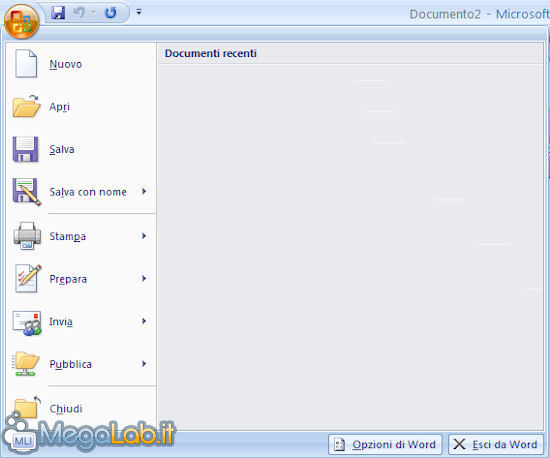Click the Undo arrow in quick access toolbar
Image resolution: width=550 pixels, height=458 pixels.
click(79, 13)
